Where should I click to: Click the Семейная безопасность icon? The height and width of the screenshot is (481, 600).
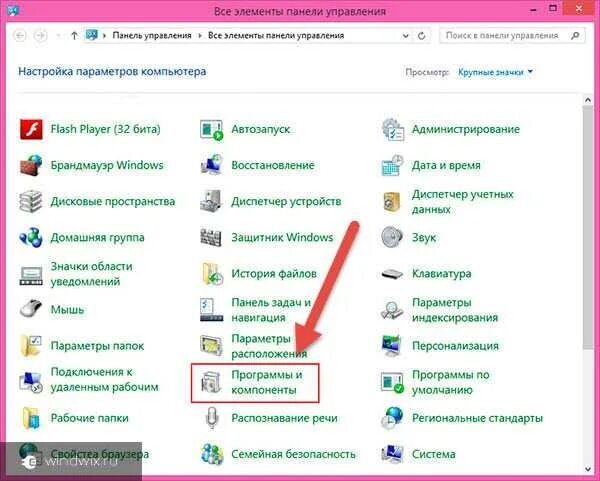click(212, 454)
